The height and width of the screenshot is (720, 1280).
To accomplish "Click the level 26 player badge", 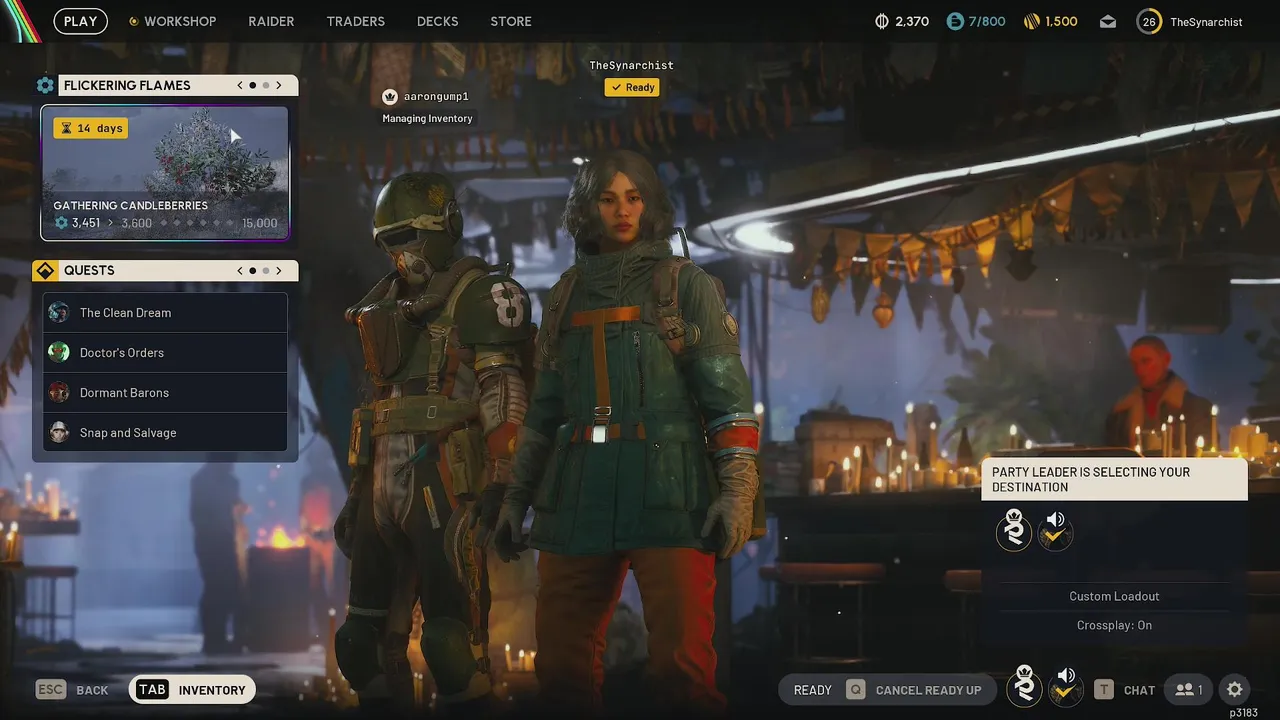I will 1149,21.
